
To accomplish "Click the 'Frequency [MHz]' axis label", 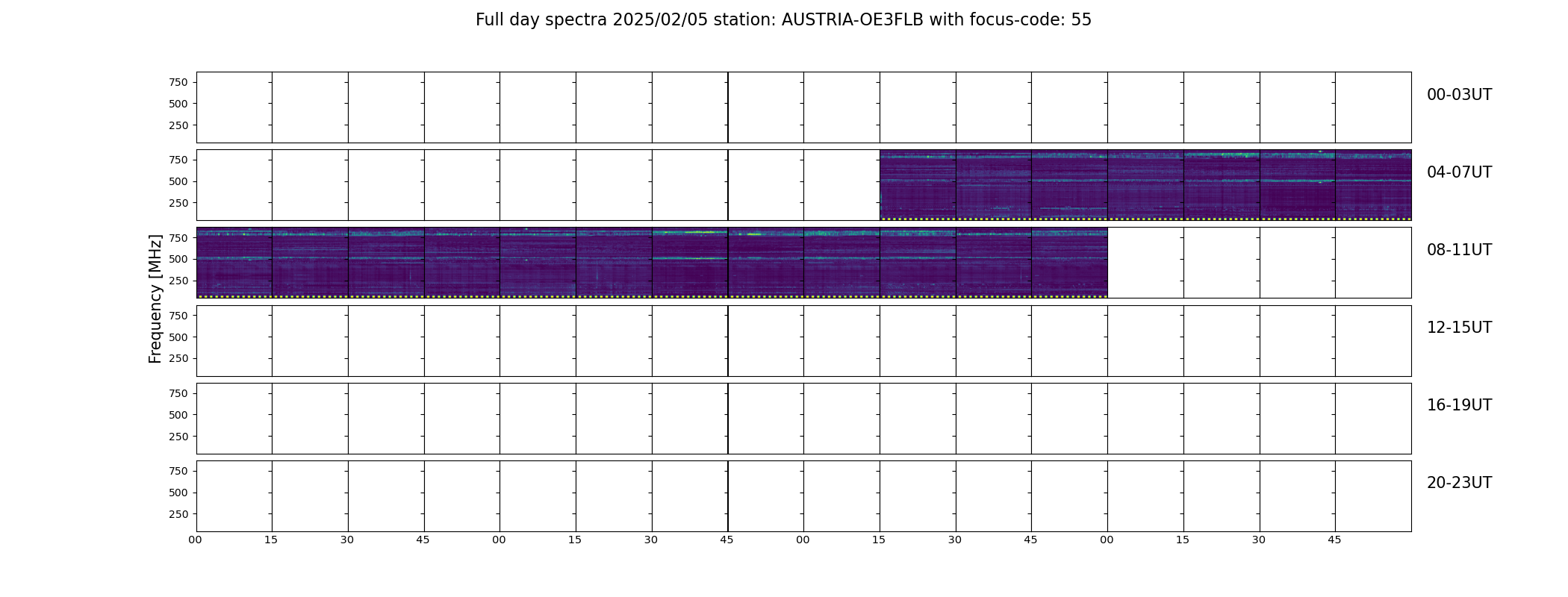I will click(x=155, y=298).
